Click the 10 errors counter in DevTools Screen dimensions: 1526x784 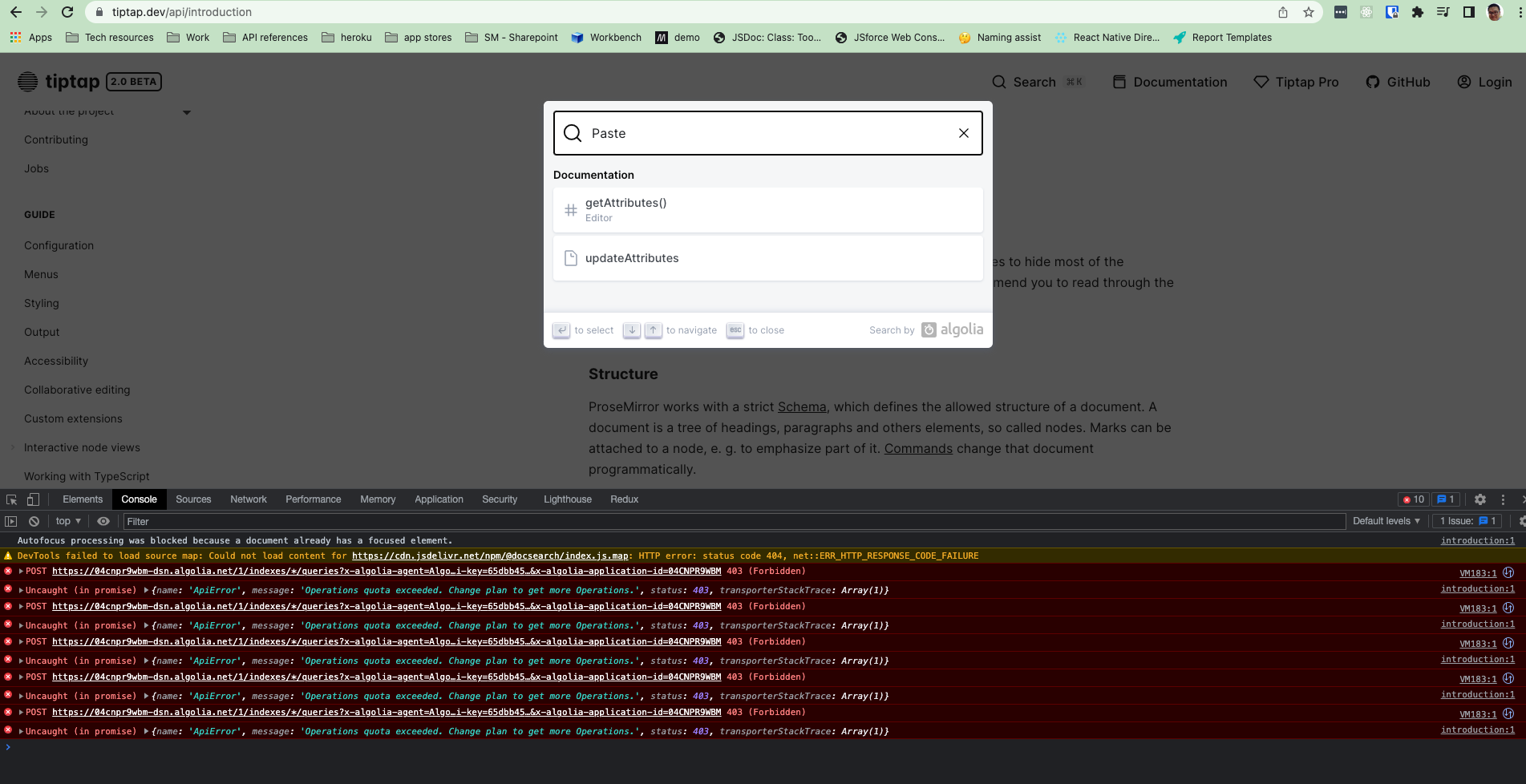[1413, 499]
